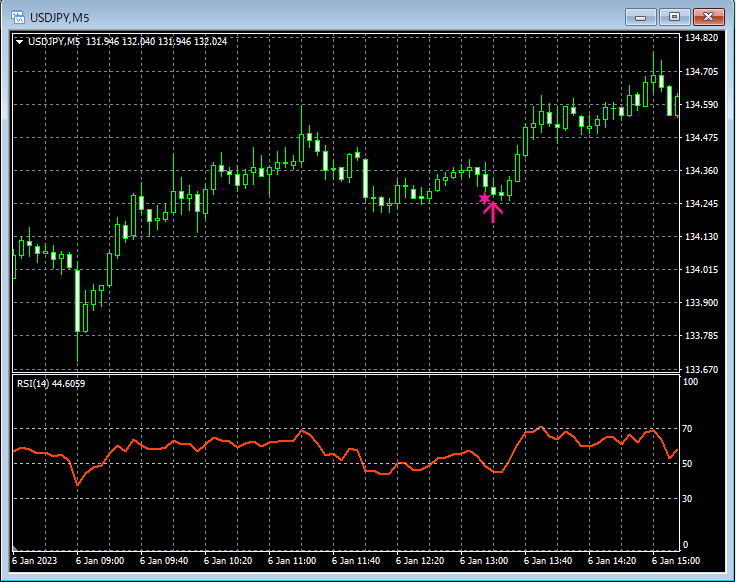The width and height of the screenshot is (737, 582).
Task: Open the triangle dropdown beside USDJPY,M5 chart label
Action: (x=20, y=41)
